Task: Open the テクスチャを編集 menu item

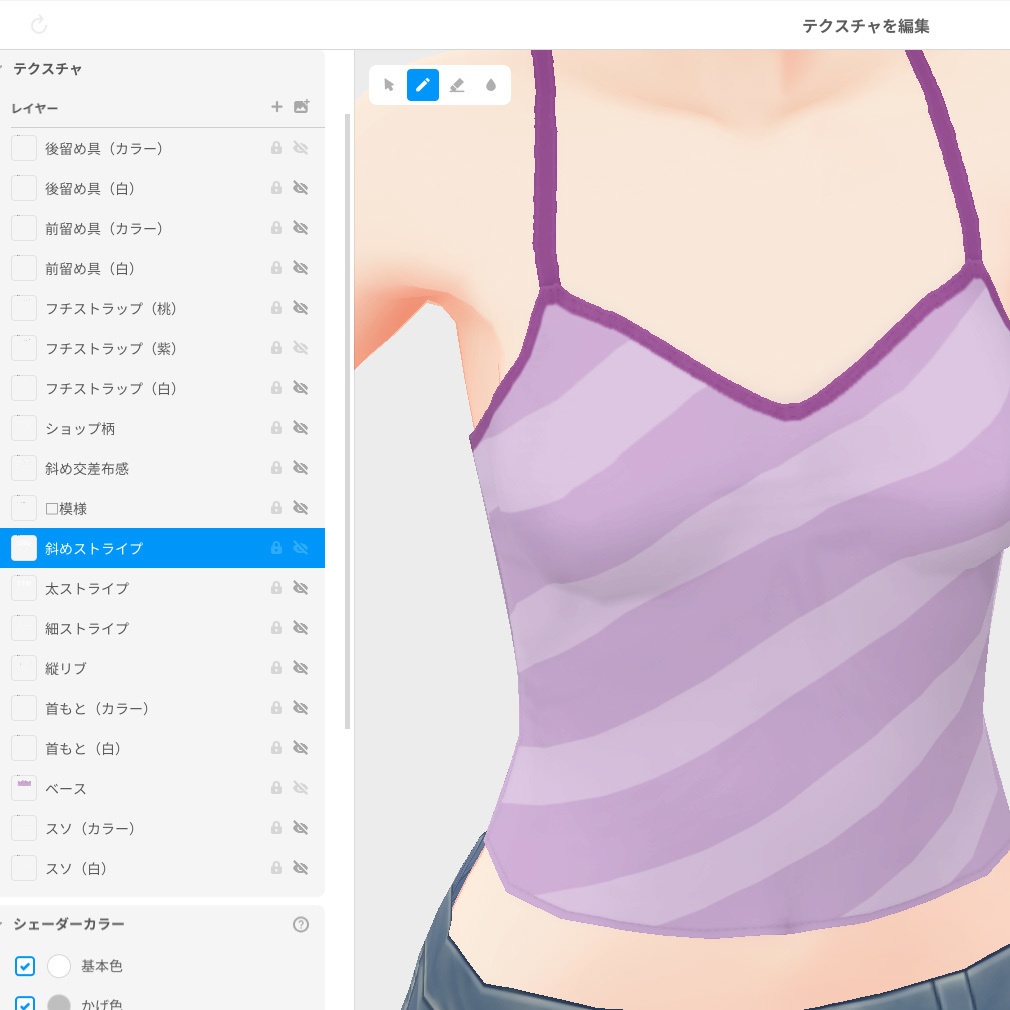Action: pyautogui.click(x=866, y=26)
